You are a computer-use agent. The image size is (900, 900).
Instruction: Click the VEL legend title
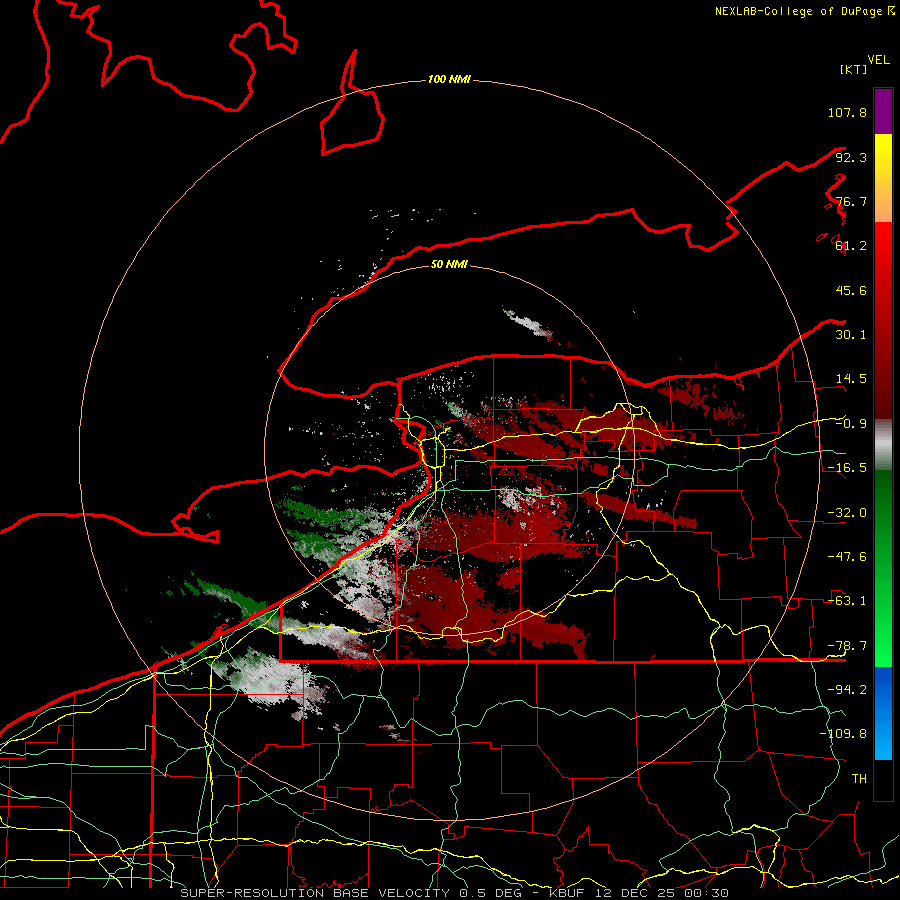click(x=878, y=60)
